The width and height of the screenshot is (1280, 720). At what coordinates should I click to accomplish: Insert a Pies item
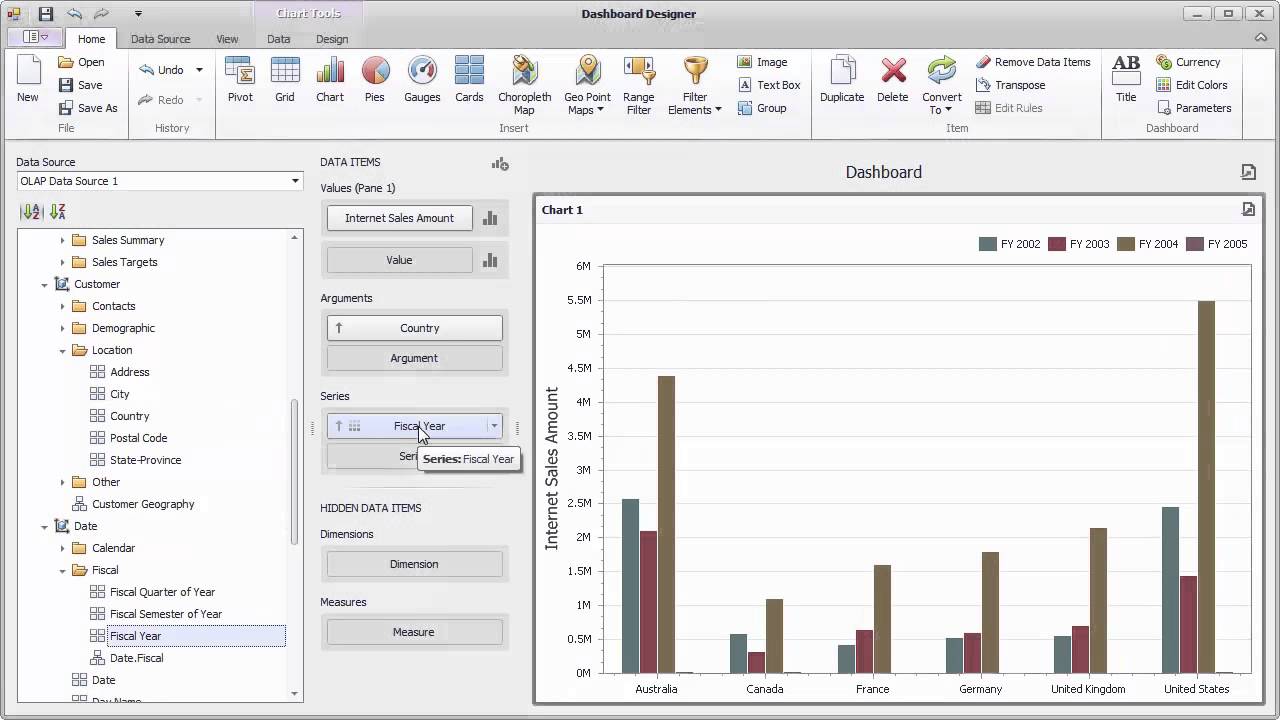pos(375,80)
